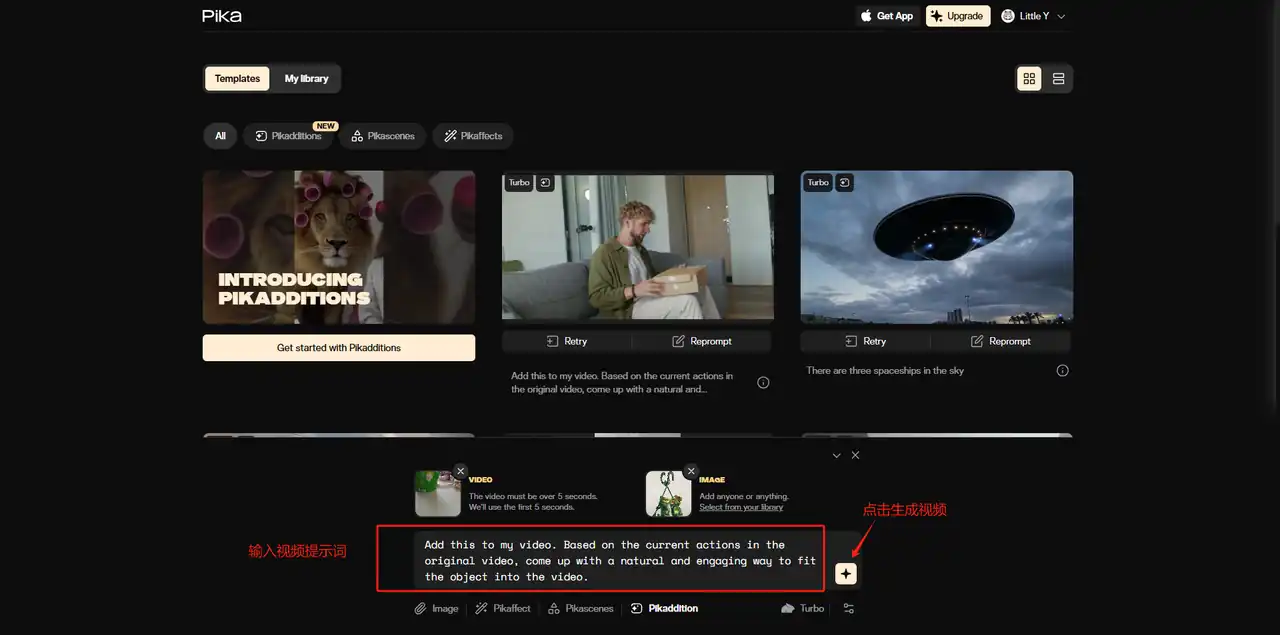Retry the man with box video

pos(568,341)
